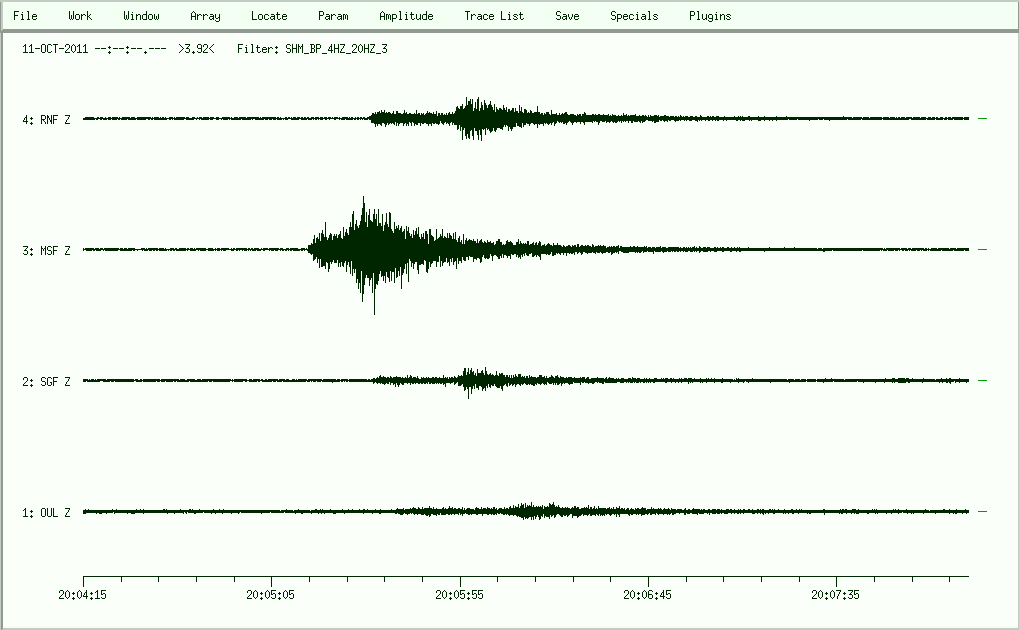Select trace label 1: OUL Z
Screen dimensions: 1019x630
tap(46, 513)
